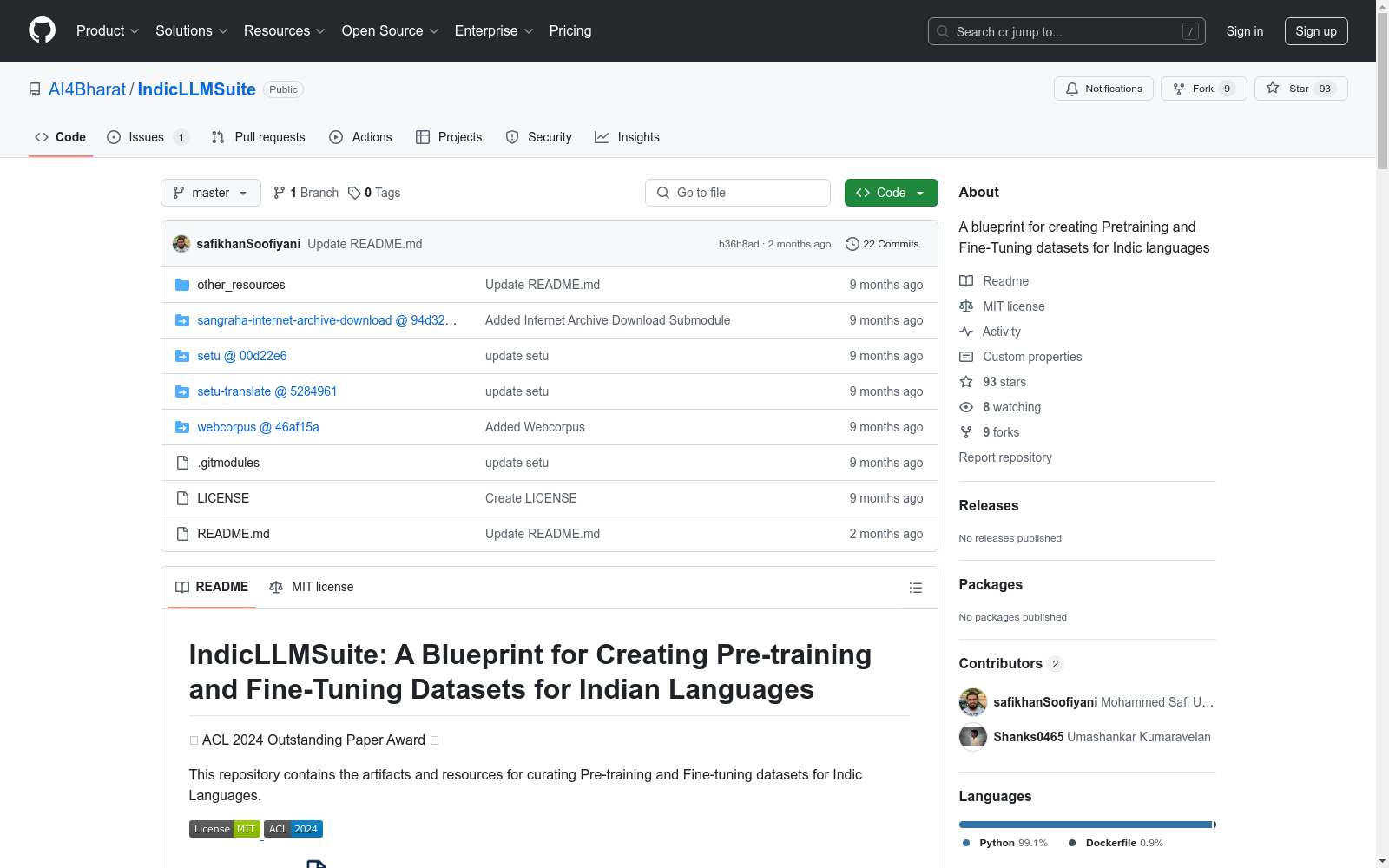Click safikhanSoofiyani's avatar in commit header

(181, 244)
